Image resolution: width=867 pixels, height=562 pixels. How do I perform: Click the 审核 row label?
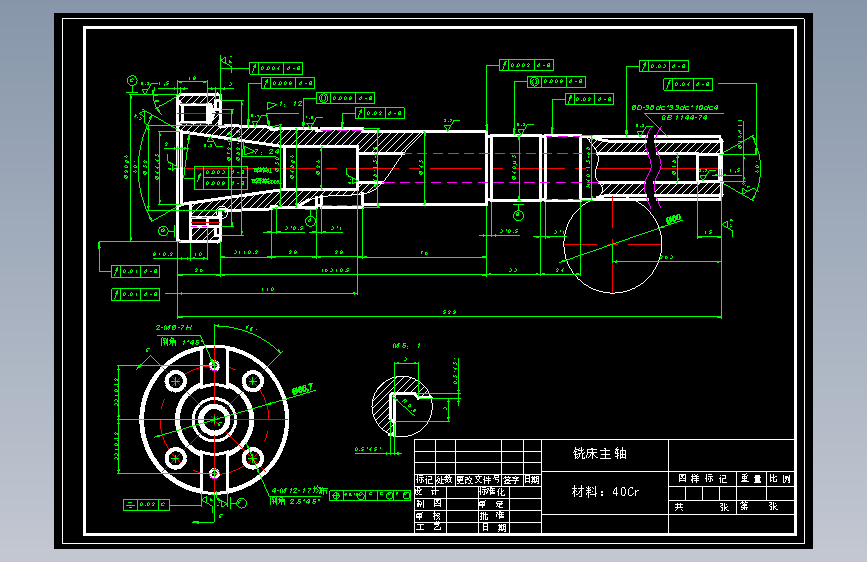click(x=428, y=516)
